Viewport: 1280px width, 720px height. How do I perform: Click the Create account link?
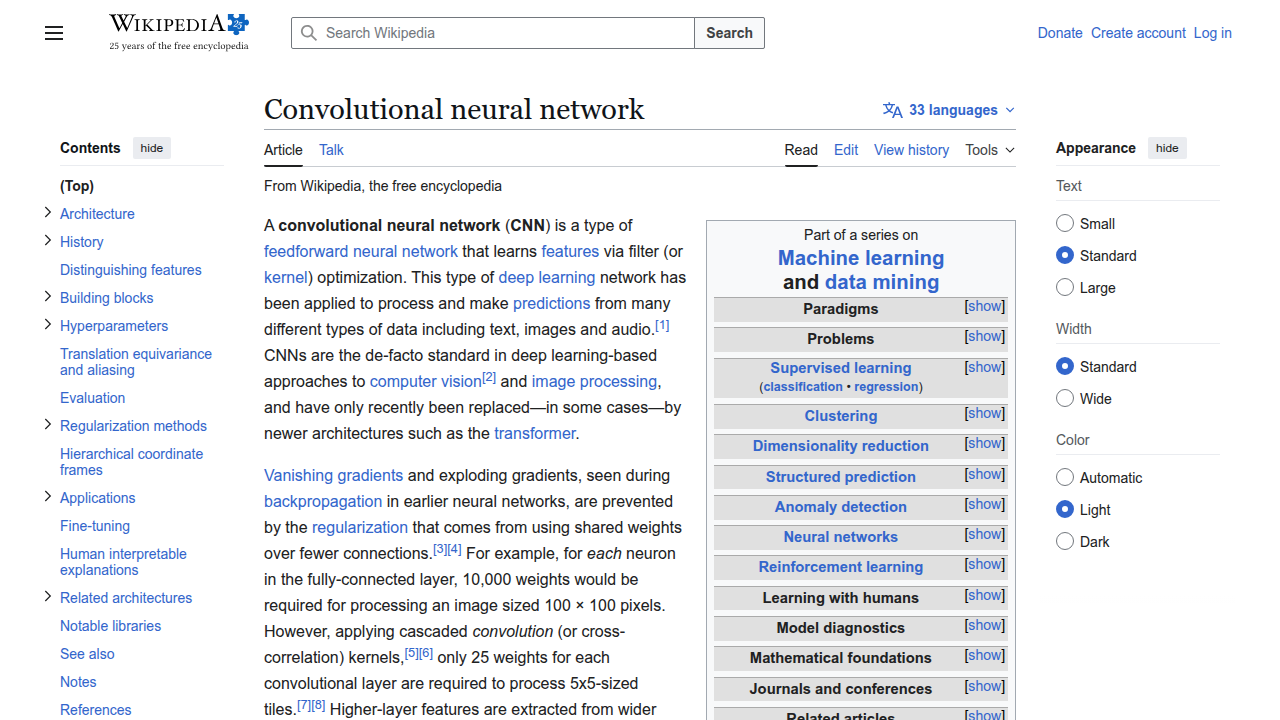tap(1138, 33)
